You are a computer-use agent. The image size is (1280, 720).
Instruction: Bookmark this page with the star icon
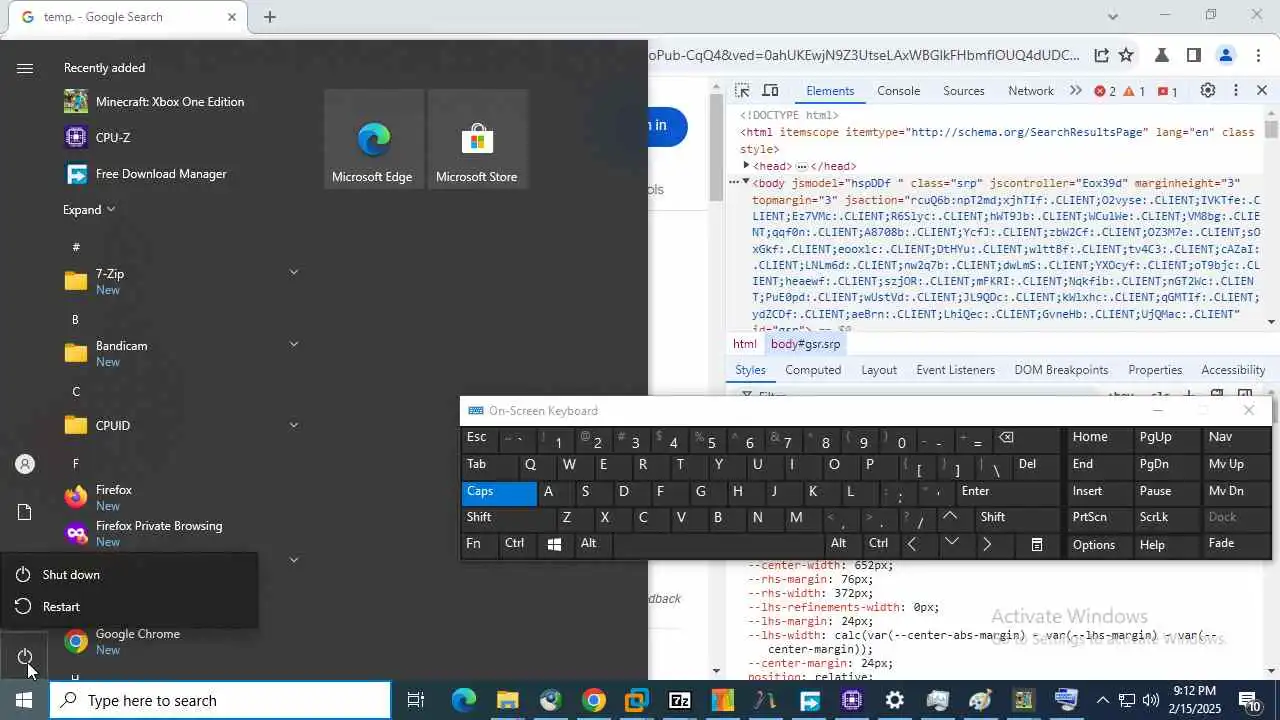(1126, 55)
